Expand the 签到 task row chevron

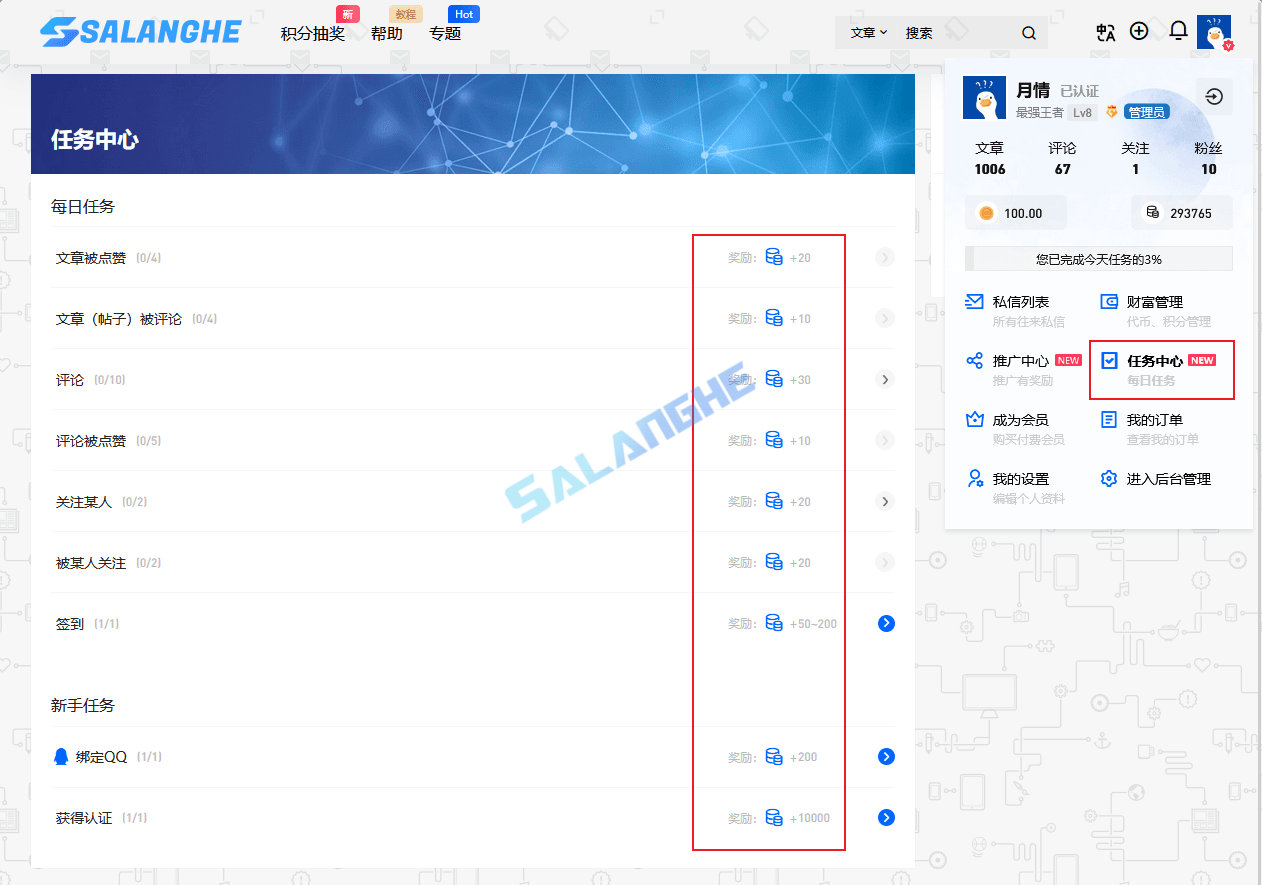(886, 622)
